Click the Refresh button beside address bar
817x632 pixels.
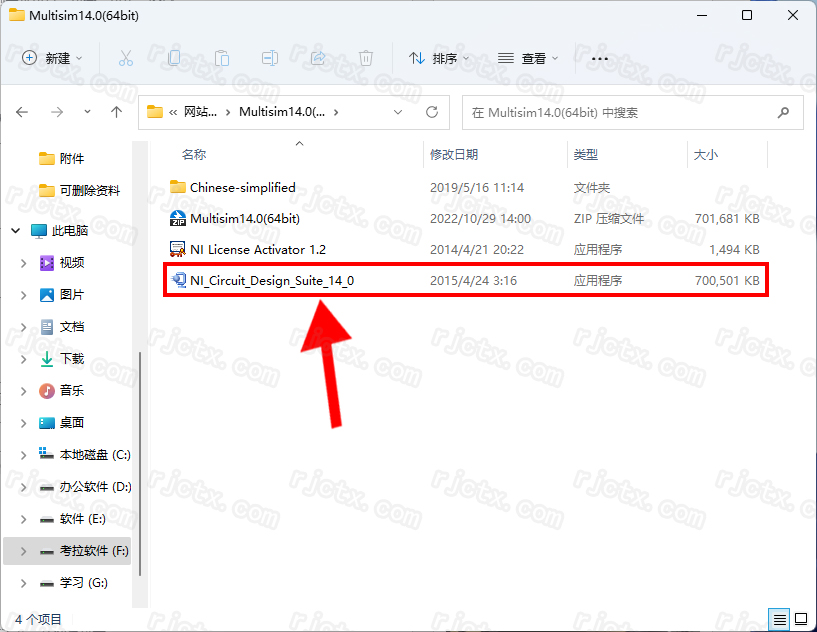(432, 112)
